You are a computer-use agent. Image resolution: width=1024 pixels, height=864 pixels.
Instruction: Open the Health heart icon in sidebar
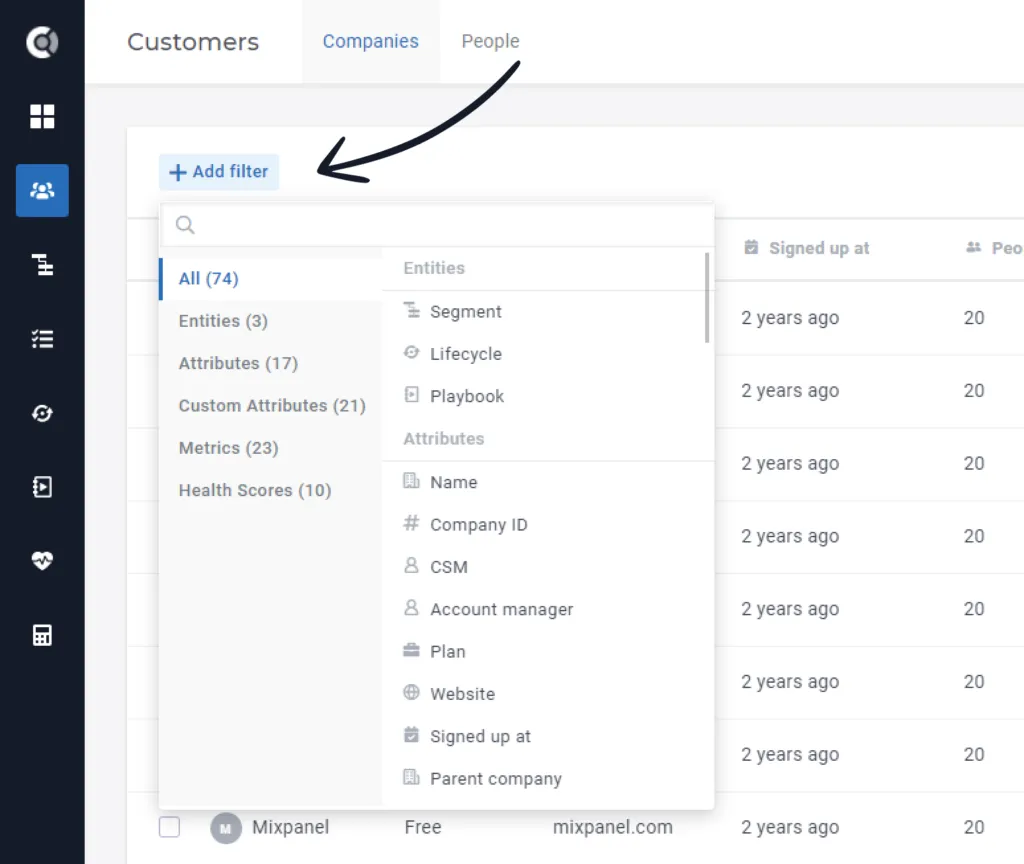(42, 560)
